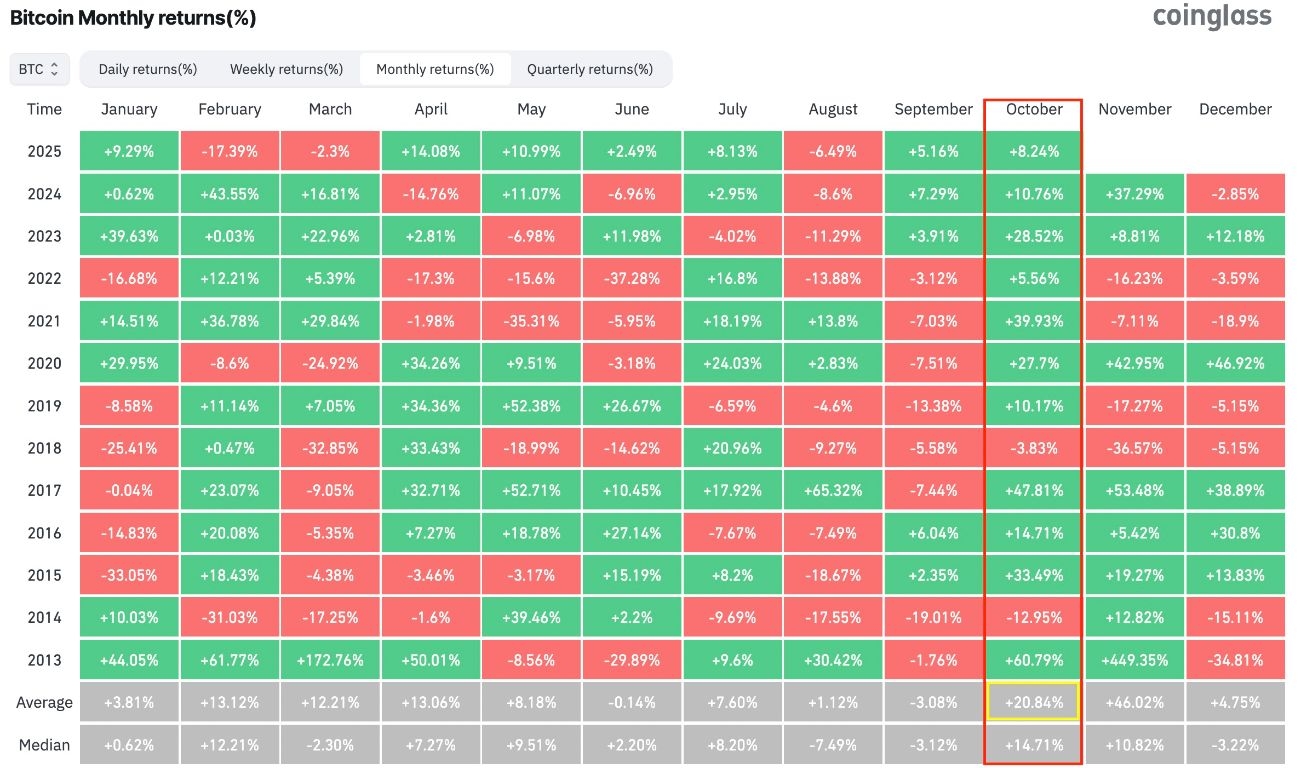Click the highlighted October Average cell showing +20.84%
This screenshot has height=768, width=1311.
(1033, 702)
